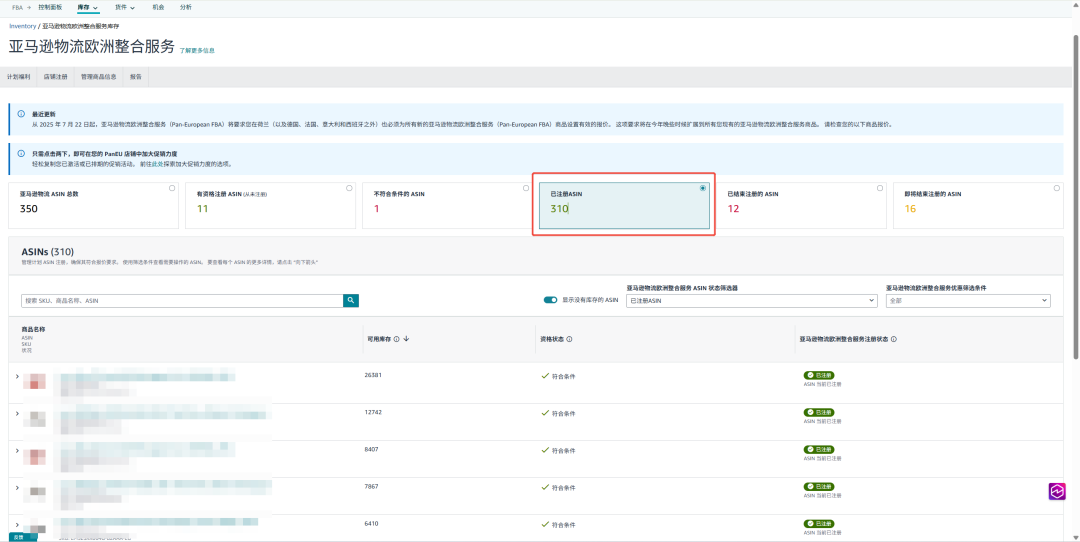Click the 已注册 badge in the 26381 row
Screen dimensions: 1080x542
(x=819, y=375)
